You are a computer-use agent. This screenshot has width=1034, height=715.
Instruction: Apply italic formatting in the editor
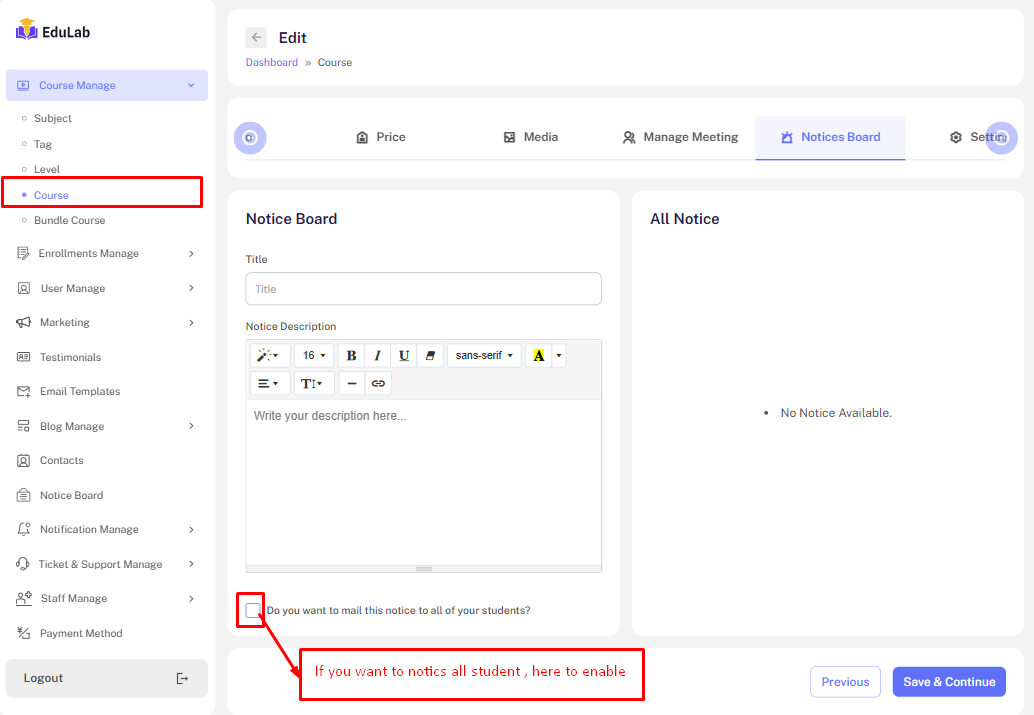coord(377,356)
